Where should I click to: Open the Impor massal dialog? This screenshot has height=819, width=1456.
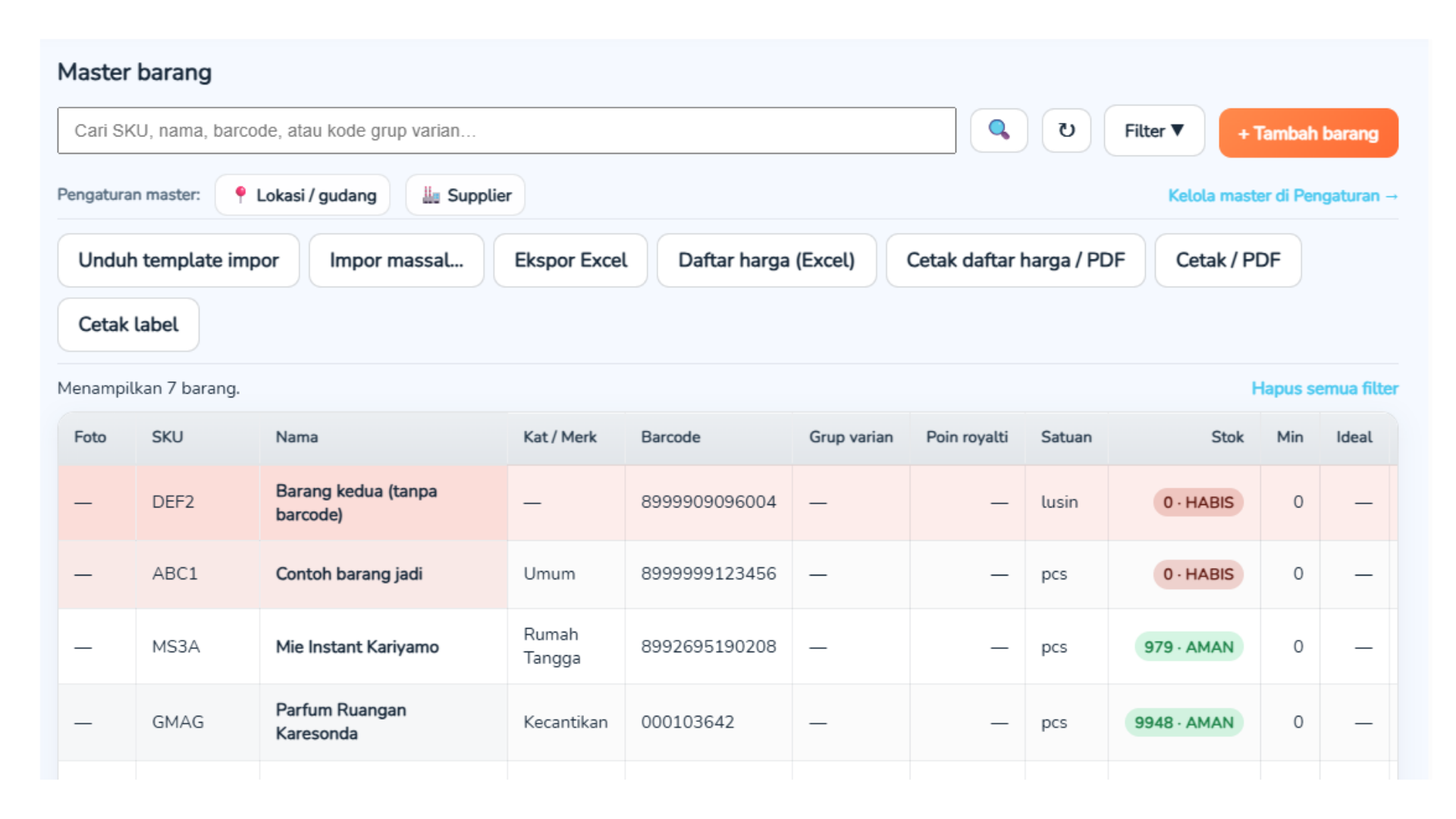pos(396,260)
